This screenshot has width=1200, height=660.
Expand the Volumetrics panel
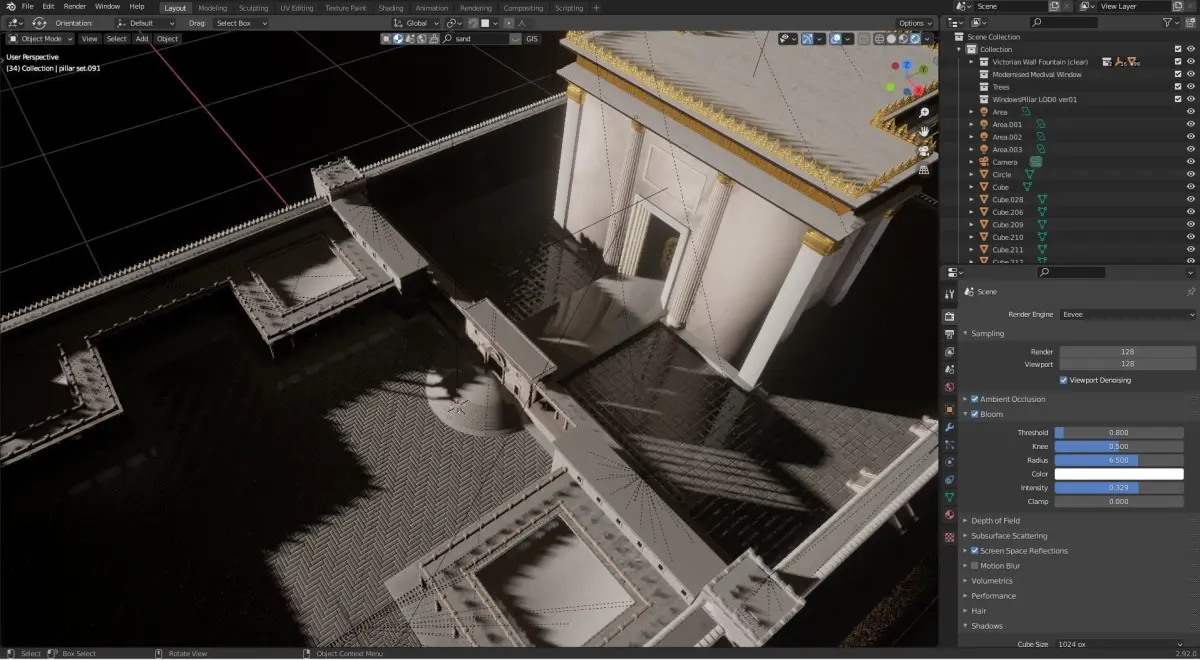click(991, 581)
